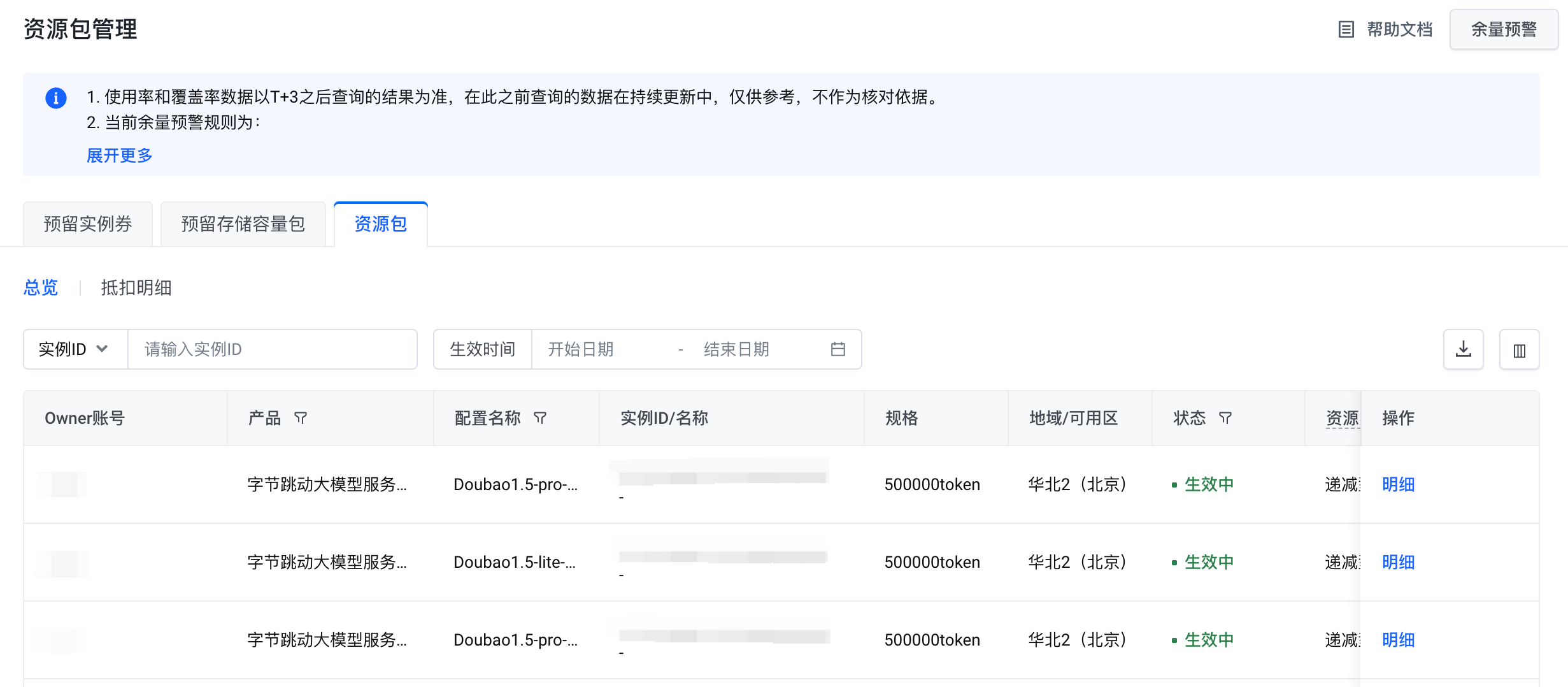Open the 帮助文档 help document link
The width and height of the screenshot is (1568, 687).
tap(1386, 29)
